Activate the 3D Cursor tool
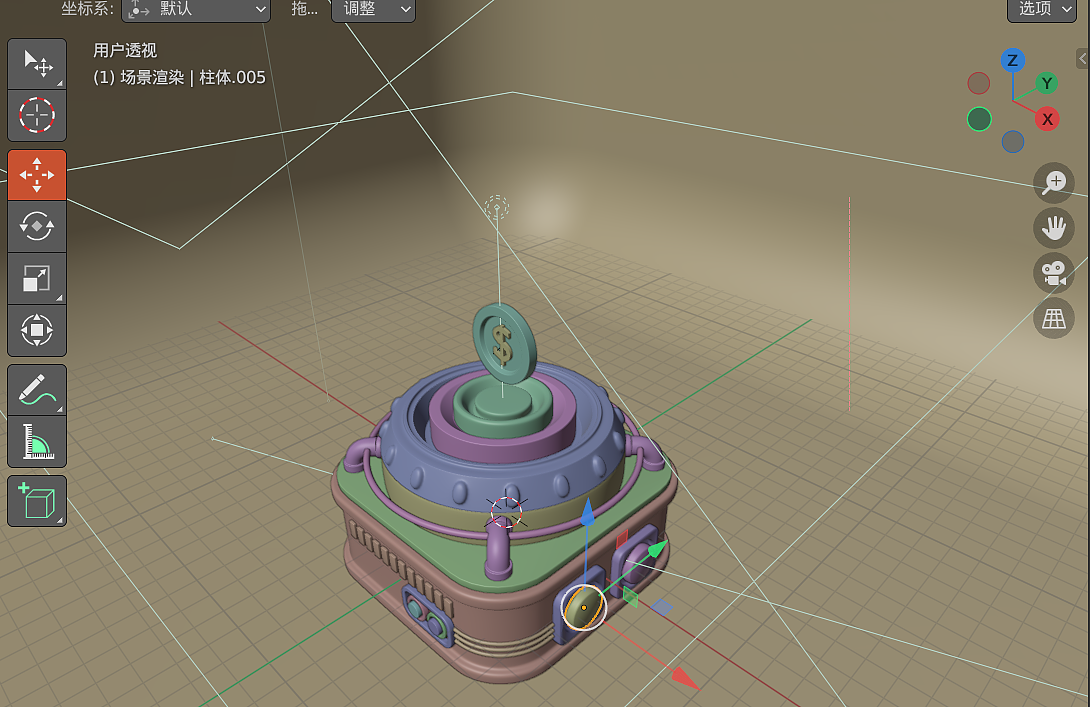1090x707 pixels. tap(36, 115)
